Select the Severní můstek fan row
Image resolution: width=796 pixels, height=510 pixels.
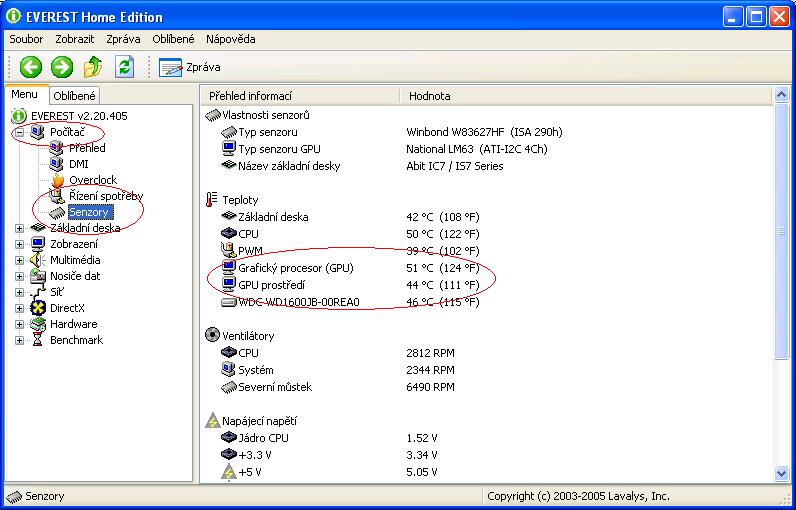click(x=338, y=387)
